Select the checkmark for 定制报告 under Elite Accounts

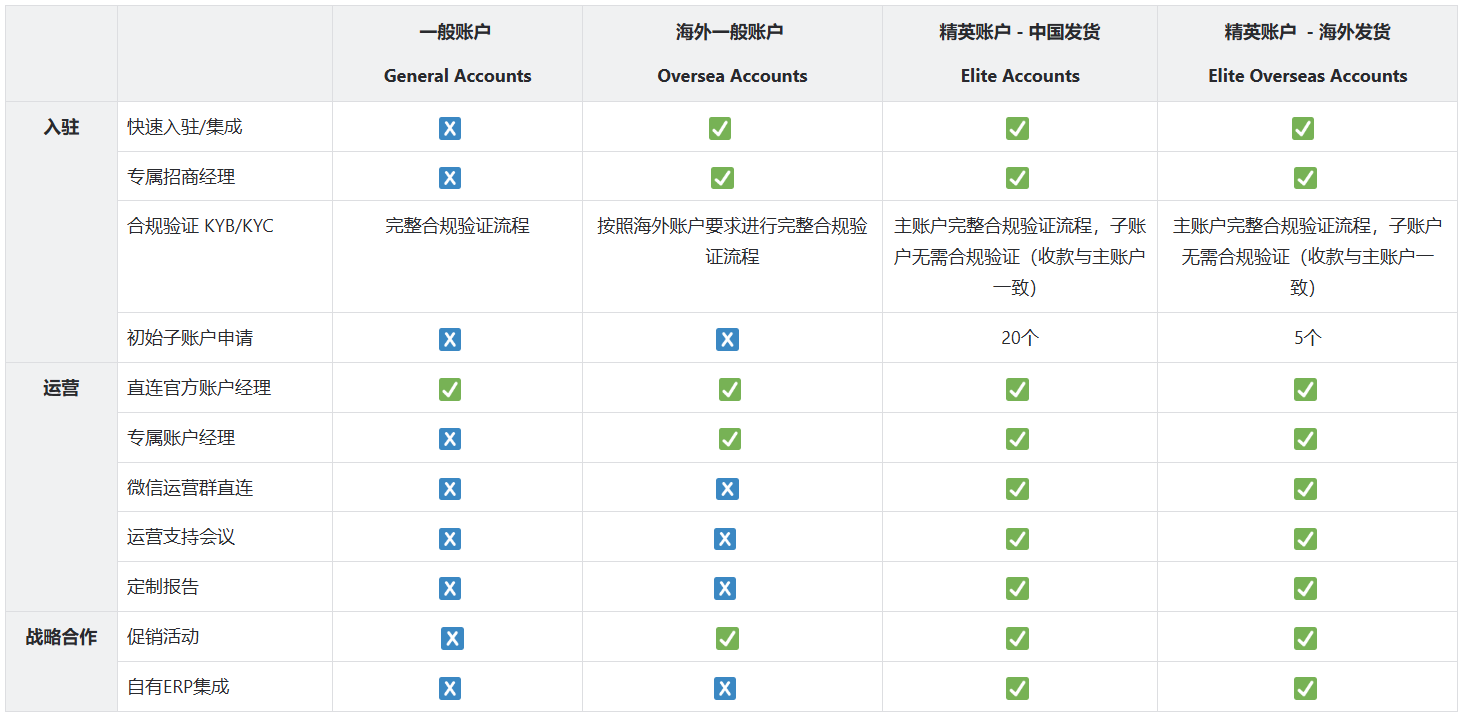point(1017,587)
